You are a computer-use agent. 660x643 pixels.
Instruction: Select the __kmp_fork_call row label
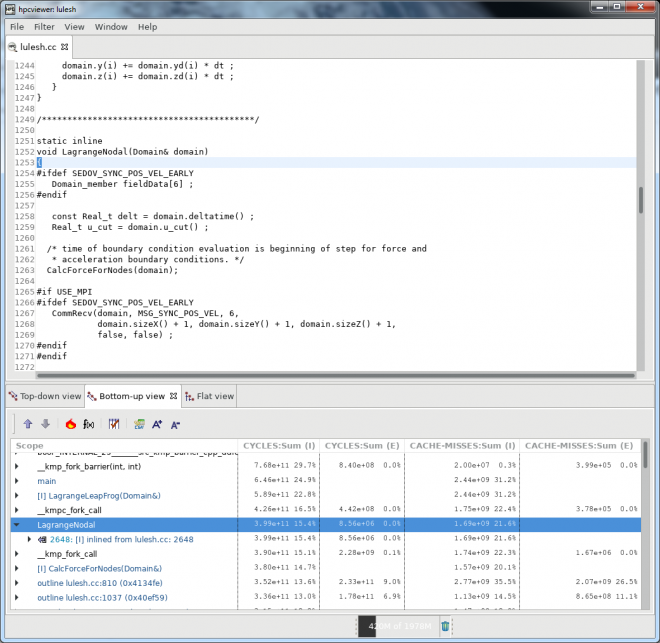click(67, 554)
